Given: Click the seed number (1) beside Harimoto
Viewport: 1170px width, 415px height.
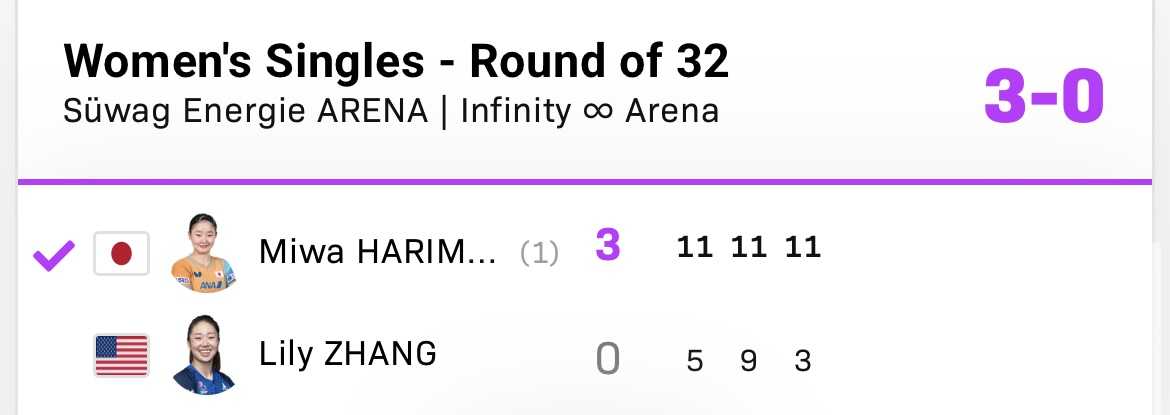Looking at the screenshot, I should click(539, 254).
